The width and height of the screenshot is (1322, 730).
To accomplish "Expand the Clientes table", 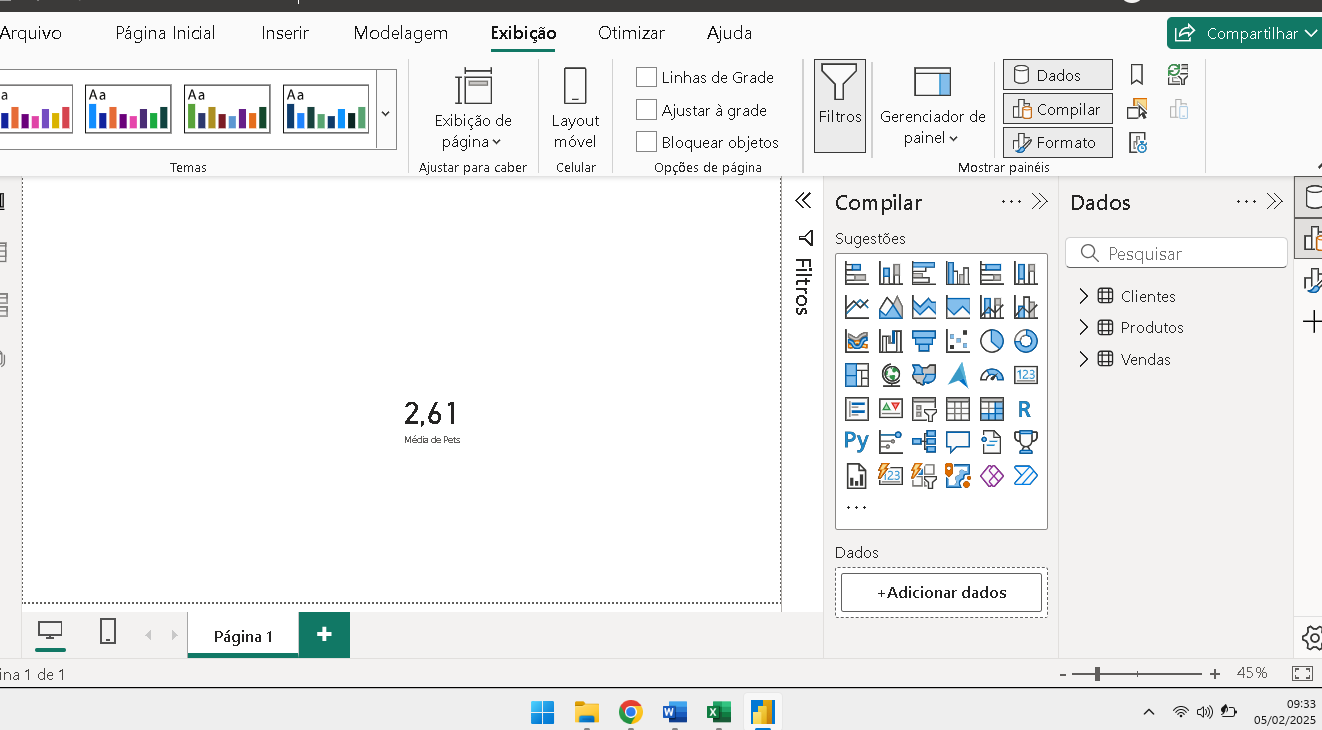I will [x=1083, y=296].
